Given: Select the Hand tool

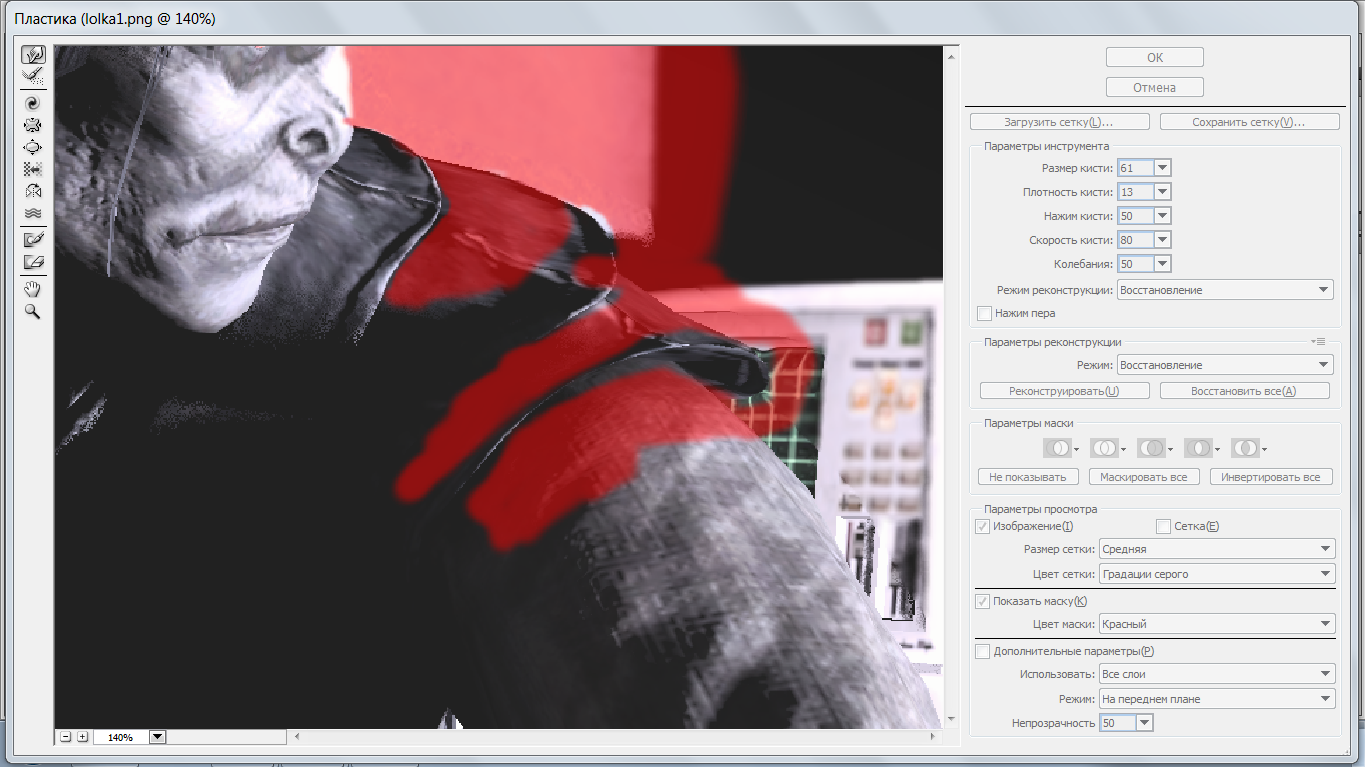Looking at the screenshot, I should (x=32, y=290).
